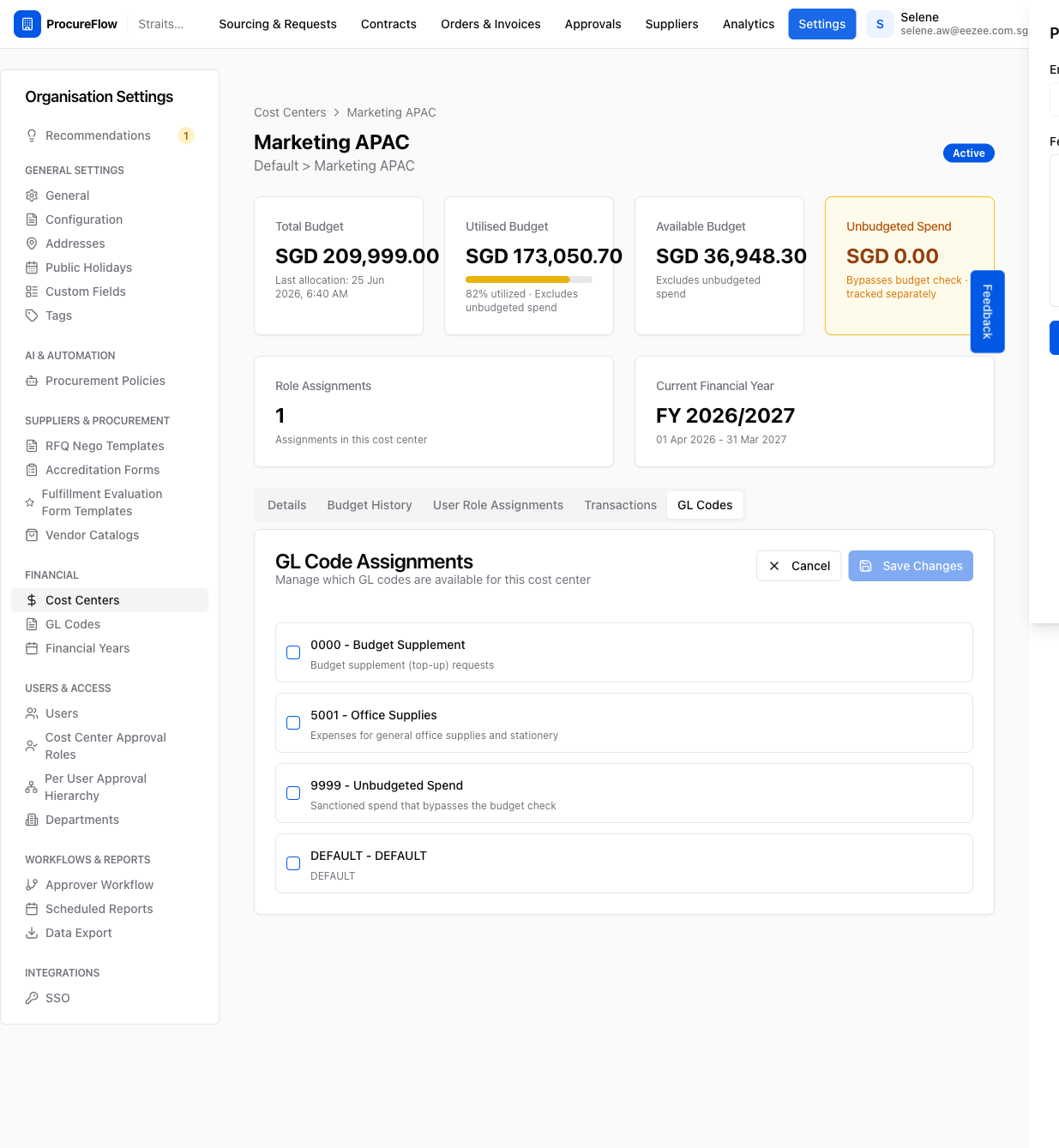Click the ProcureFlow building logo icon
The height and width of the screenshot is (1148, 1059).
click(x=27, y=24)
